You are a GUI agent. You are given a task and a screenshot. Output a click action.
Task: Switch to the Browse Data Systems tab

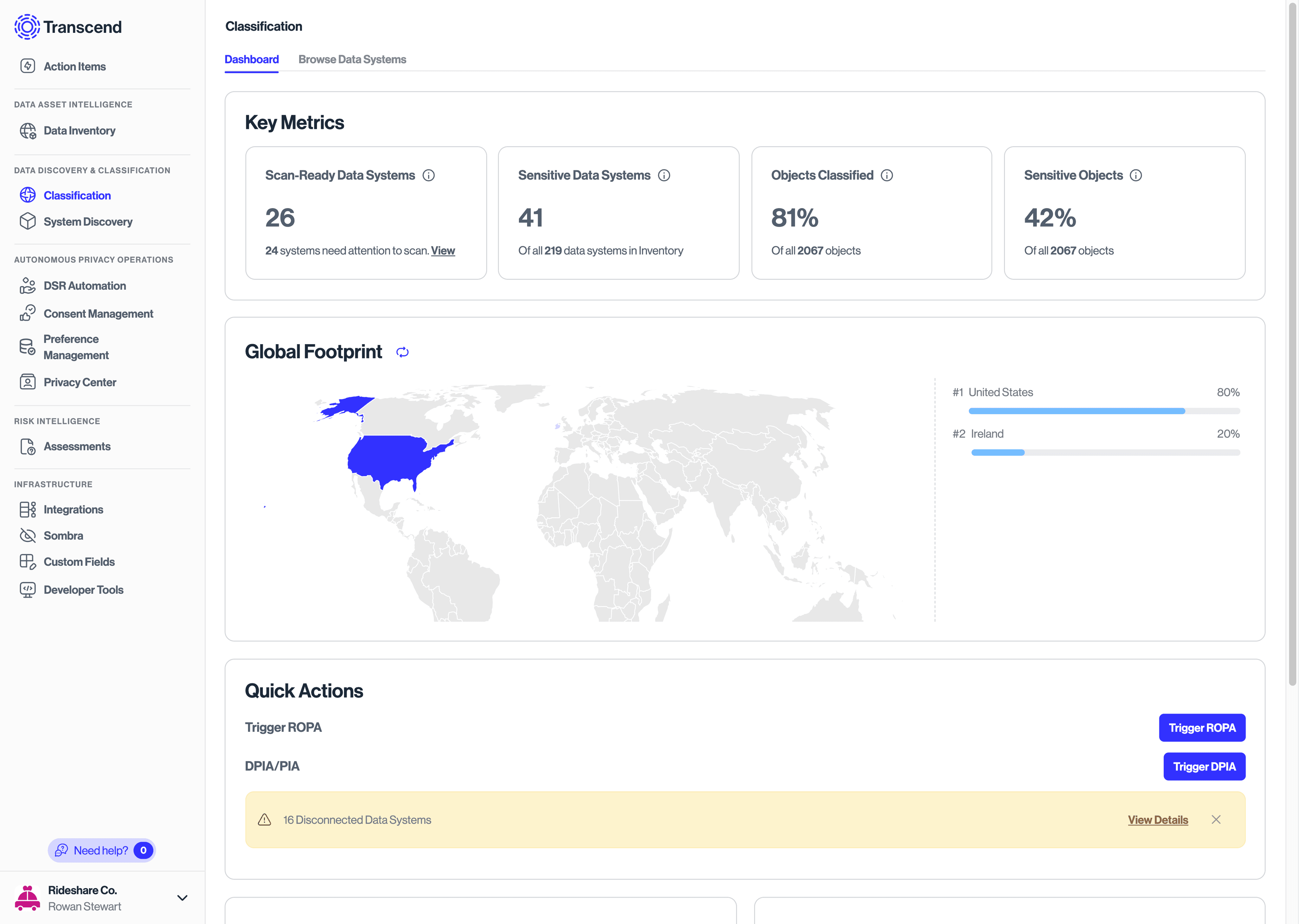[352, 59]
